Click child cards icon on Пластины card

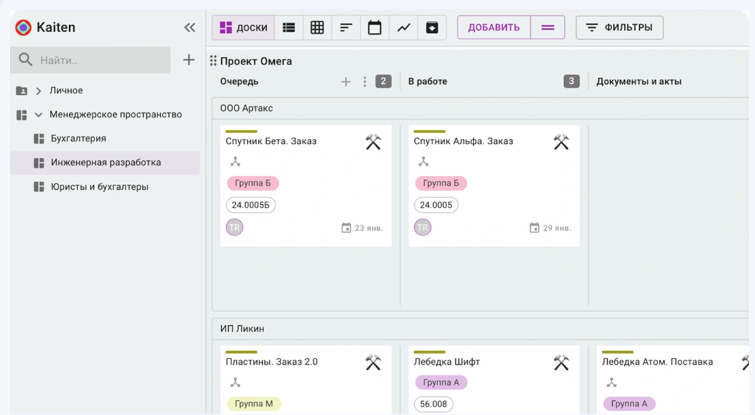(x=235, y=383)
